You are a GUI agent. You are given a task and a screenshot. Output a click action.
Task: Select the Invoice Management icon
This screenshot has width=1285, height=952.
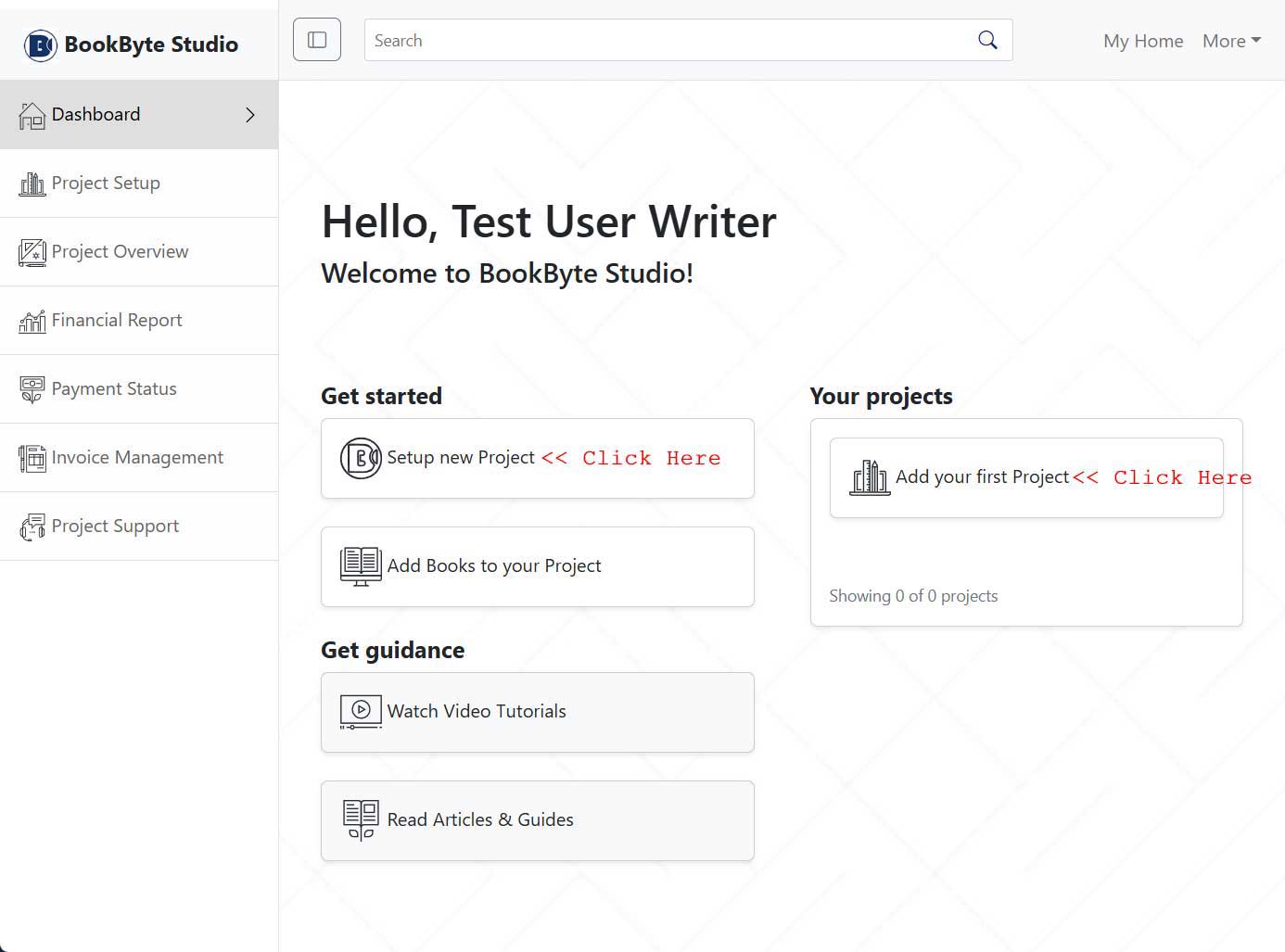pyautogui.click(x=32, y=457)
